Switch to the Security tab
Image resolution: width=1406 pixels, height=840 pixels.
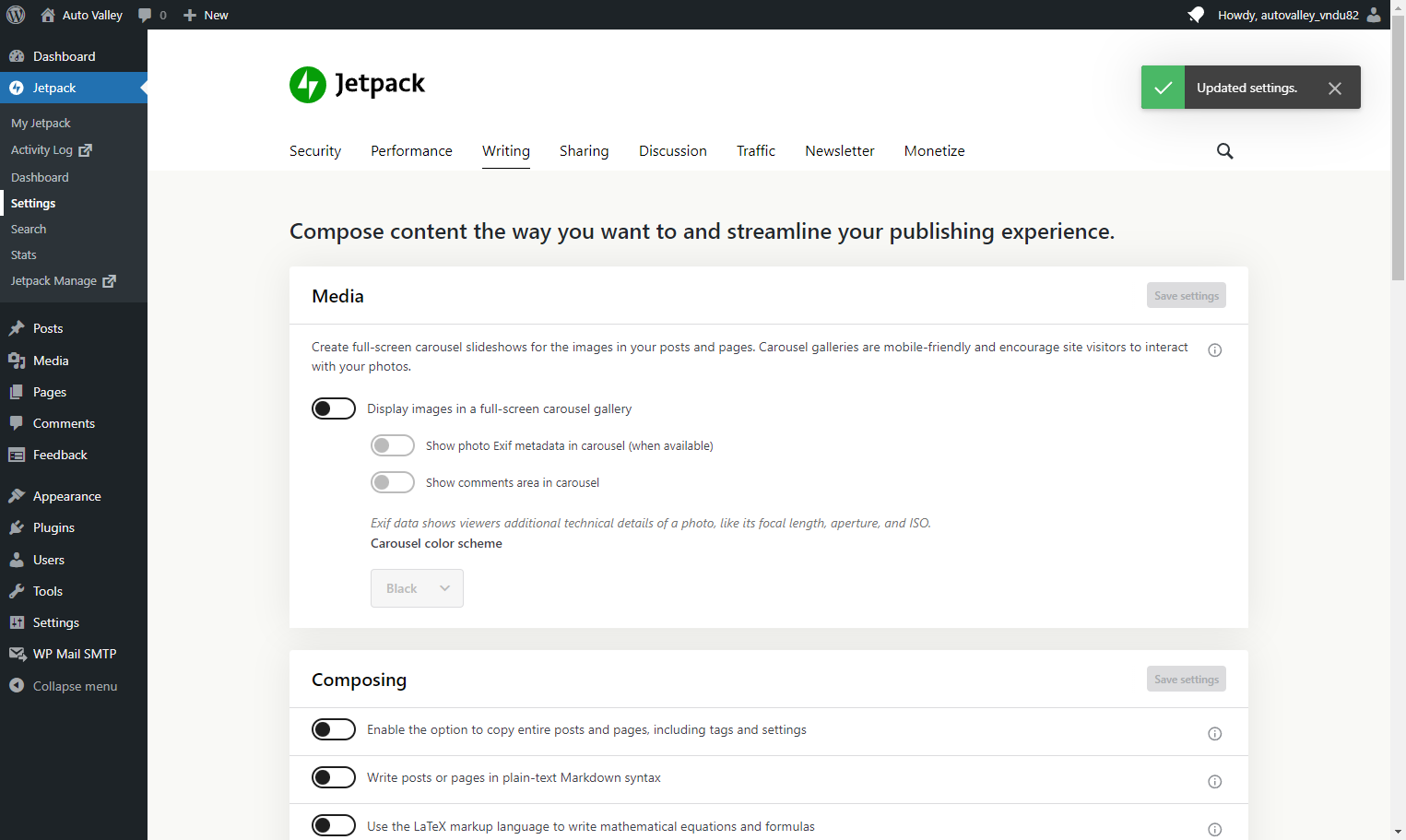point(315,151)
